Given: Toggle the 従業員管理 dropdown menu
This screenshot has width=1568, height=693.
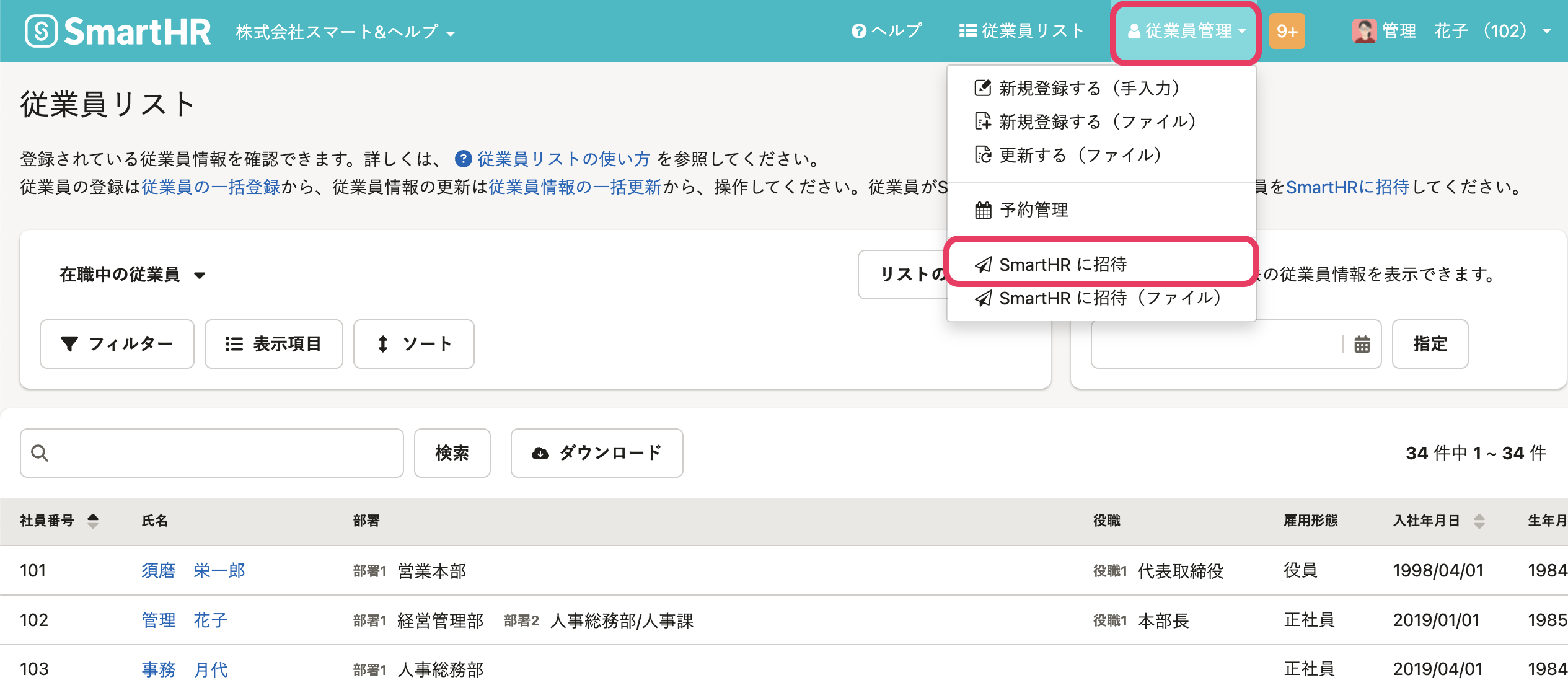Looking at the screenshot, I should (1186, 31).
